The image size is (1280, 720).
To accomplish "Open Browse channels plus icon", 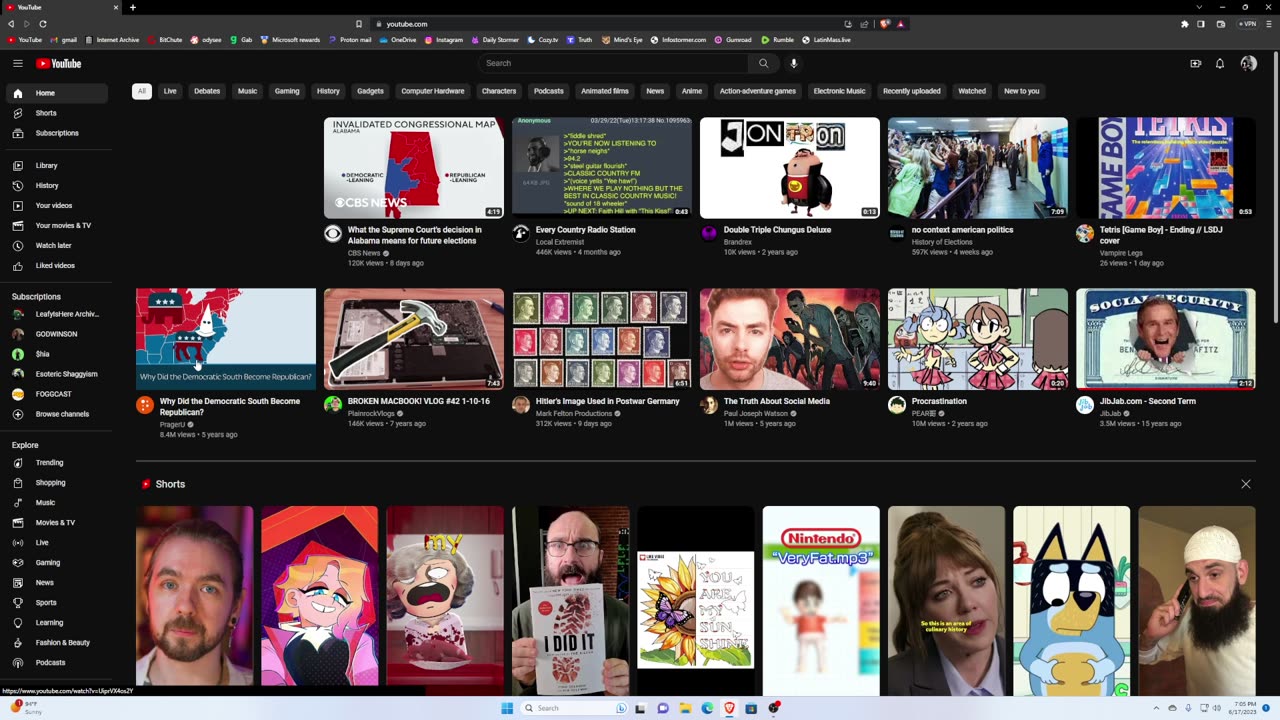I will pos(17,414).
